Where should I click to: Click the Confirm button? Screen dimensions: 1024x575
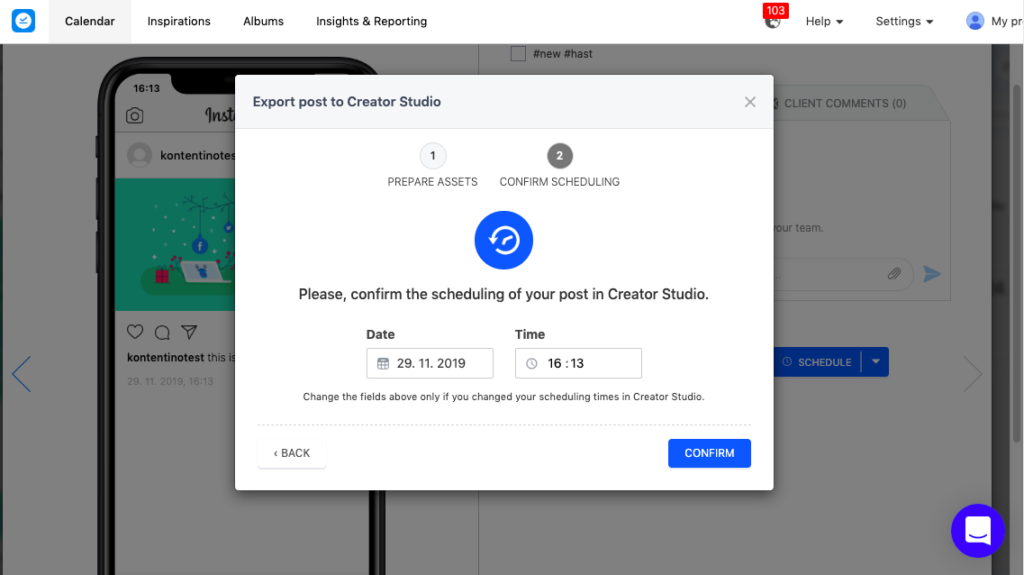pyautogui.click(x=709, y=453)
